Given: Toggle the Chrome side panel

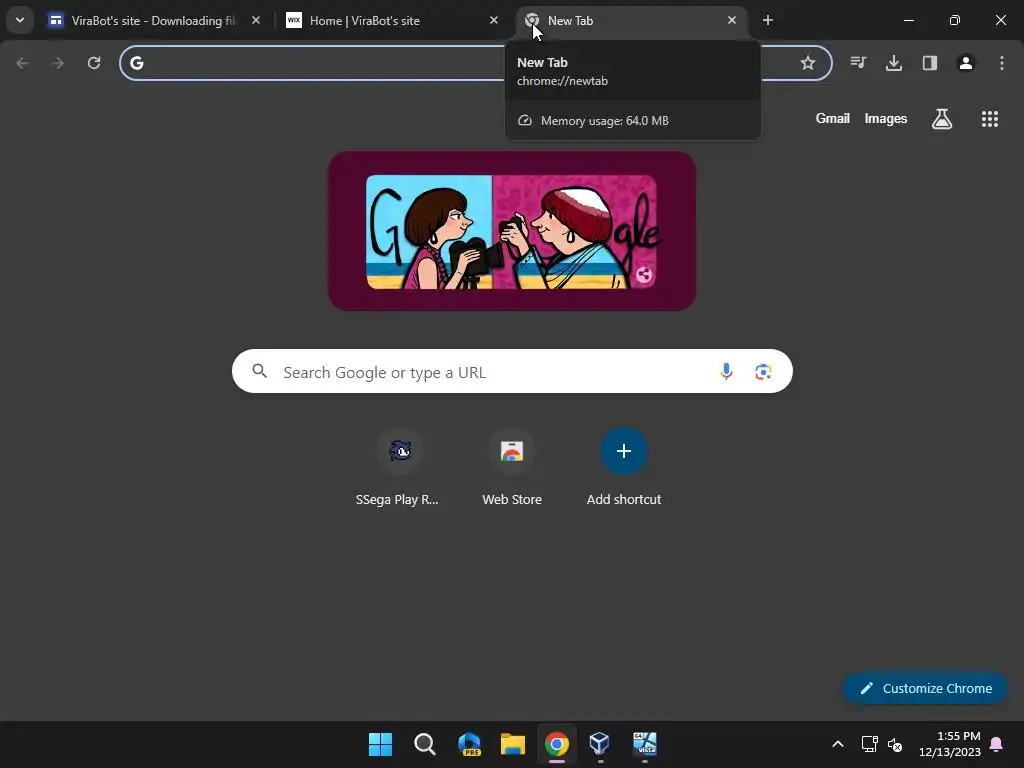Looking at the screenshot, I should [930, 63].
